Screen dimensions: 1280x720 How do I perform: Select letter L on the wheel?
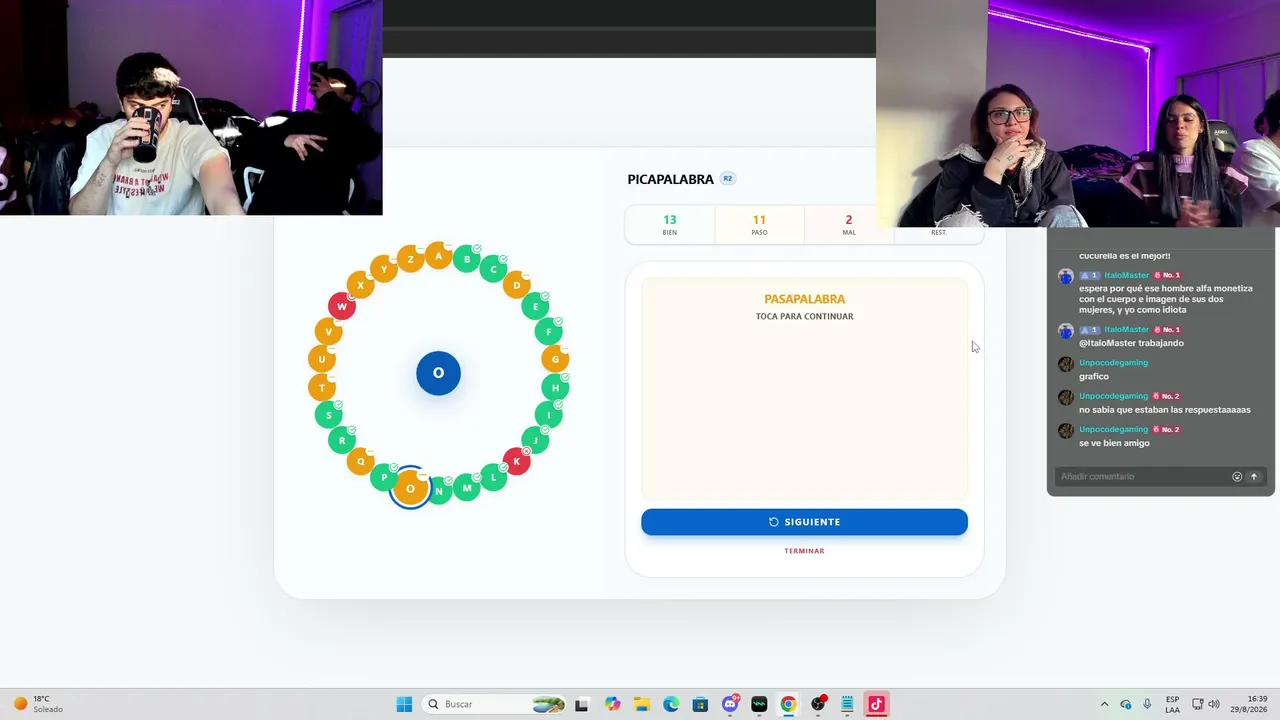493,477
